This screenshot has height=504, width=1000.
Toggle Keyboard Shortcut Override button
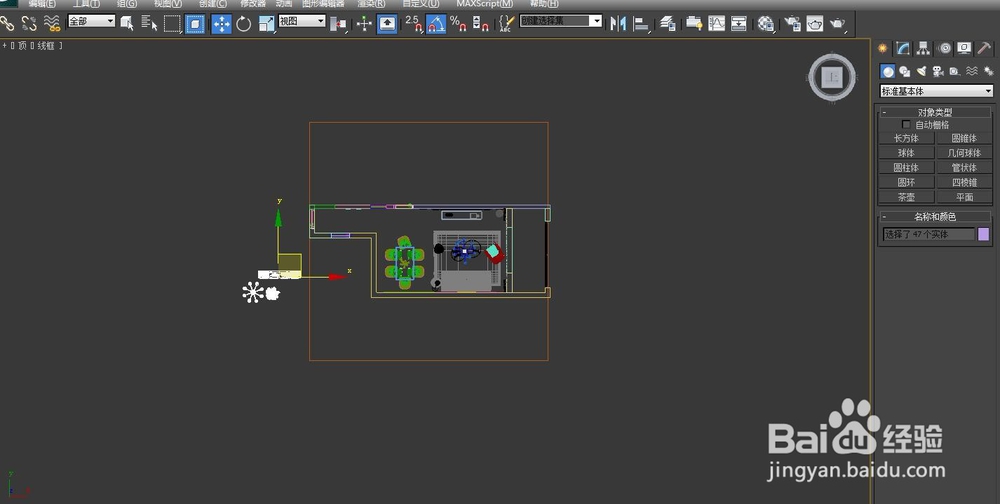(x=387, y=24)
